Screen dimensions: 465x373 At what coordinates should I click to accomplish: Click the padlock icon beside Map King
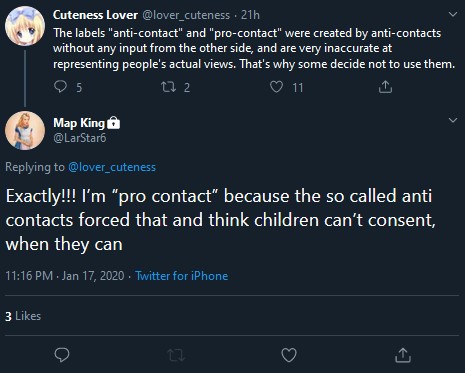coord(114,123)
